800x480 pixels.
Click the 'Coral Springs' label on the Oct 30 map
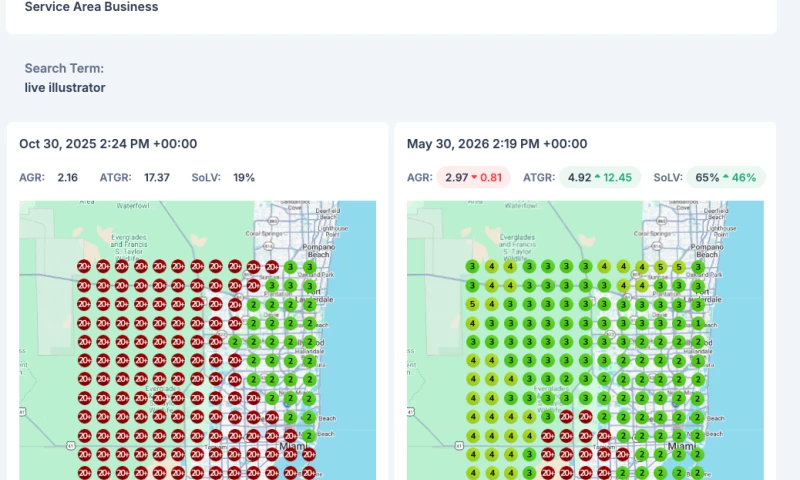pos(264,234)
